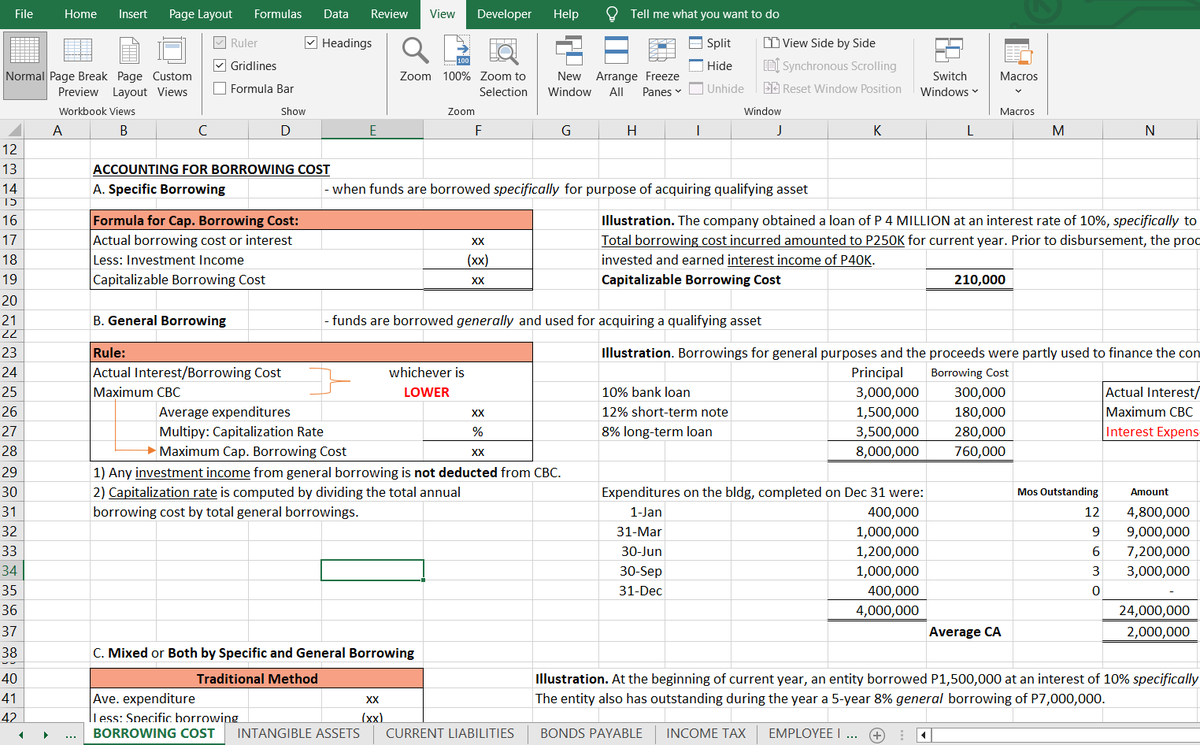Viewport: 1200px width, 745px height.
Task: Switch to INTANGIBLE ASSETS sheet
Action: point(298,733)
